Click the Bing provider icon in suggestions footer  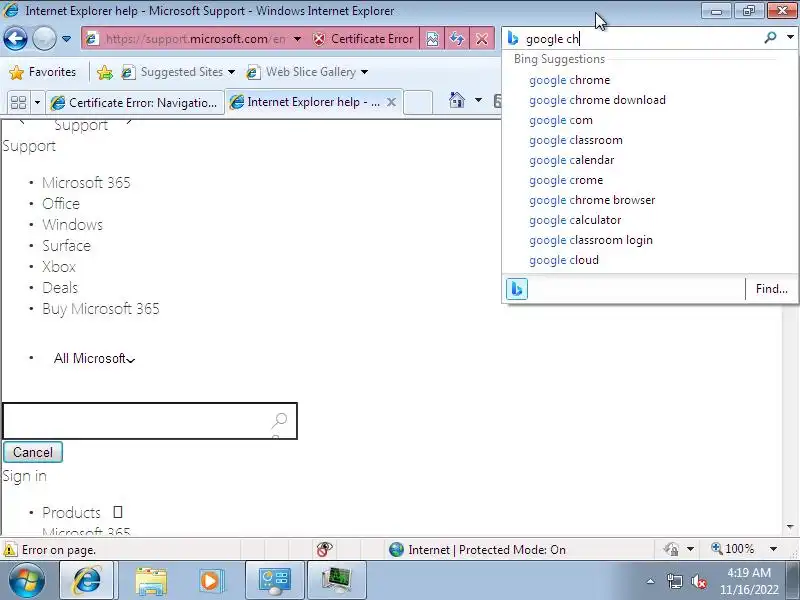point(516,289)
